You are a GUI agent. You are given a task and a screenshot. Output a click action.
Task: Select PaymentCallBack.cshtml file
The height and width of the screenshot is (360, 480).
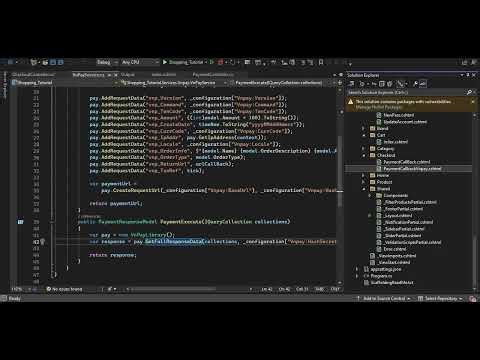(x=406, y=162)
